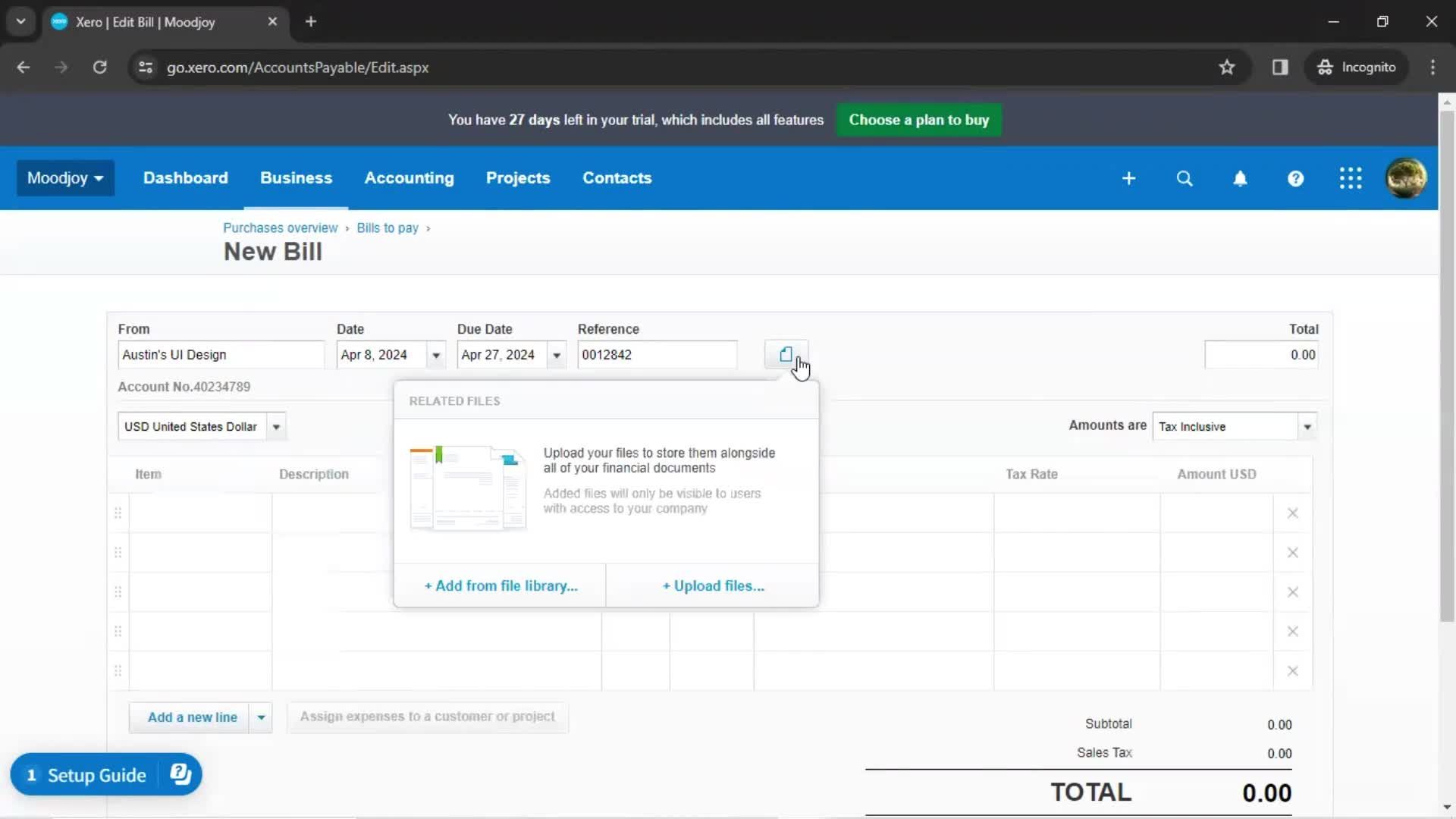Open the Projects menu

pos(518,178)
